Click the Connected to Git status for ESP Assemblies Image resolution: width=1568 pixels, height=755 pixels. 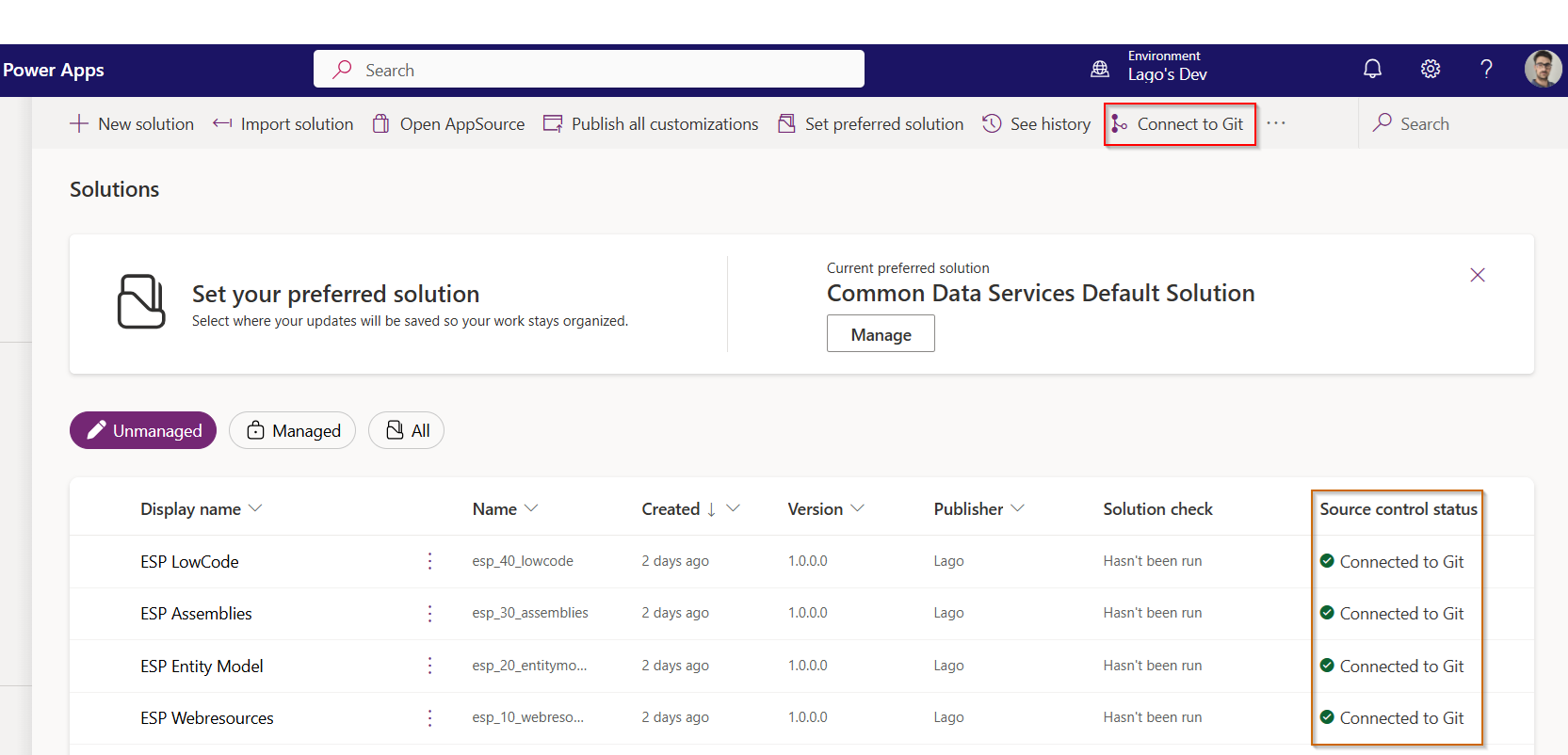[1392, 613]
